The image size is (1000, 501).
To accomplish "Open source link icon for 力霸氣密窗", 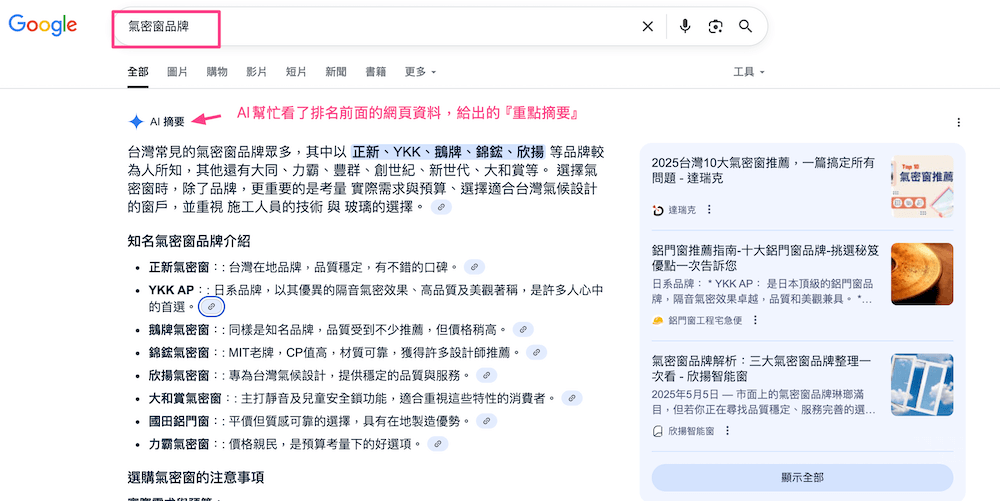I will click(x=438, y=444).
